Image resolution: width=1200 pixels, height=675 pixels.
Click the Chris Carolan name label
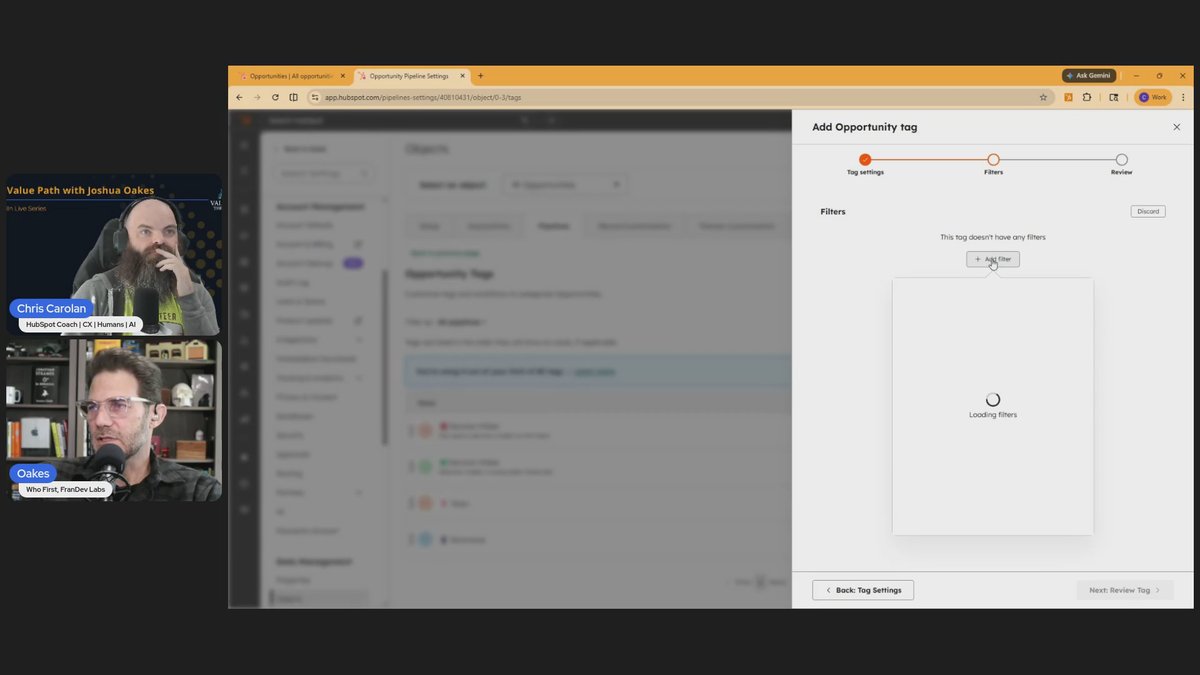[52, 309]
